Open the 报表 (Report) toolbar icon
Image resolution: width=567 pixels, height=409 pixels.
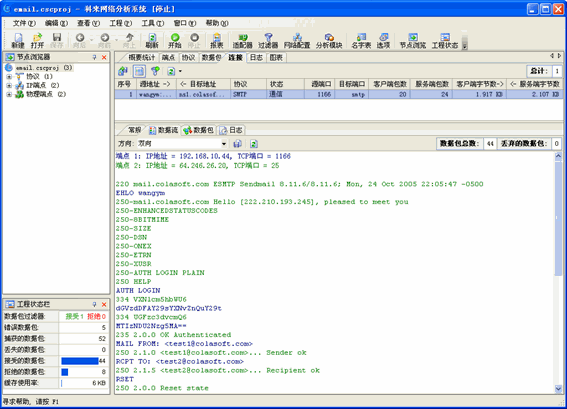point(217,40)
